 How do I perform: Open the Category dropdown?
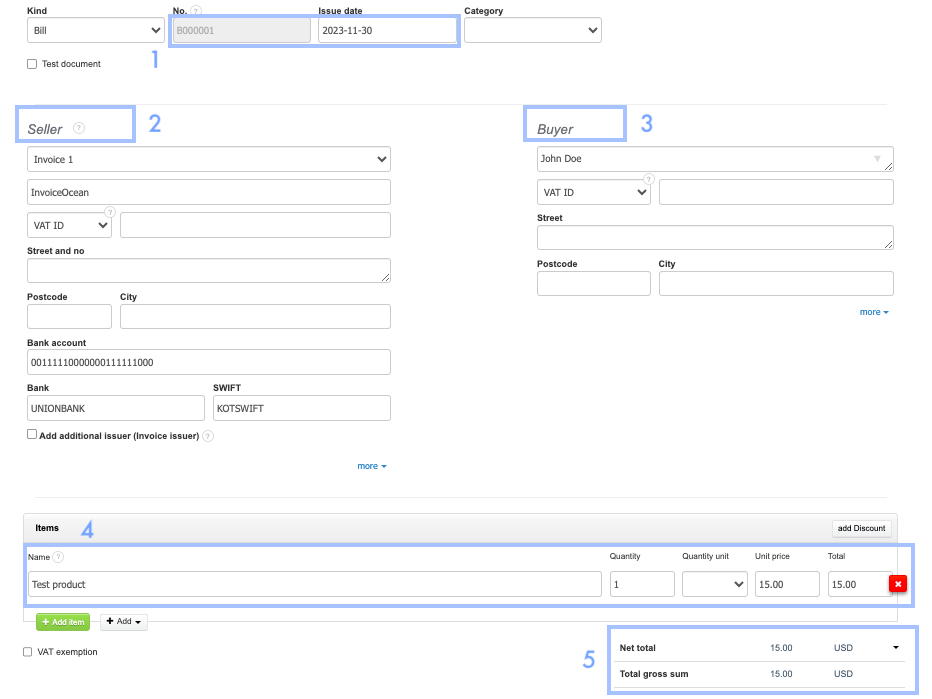tap(532, 31)
